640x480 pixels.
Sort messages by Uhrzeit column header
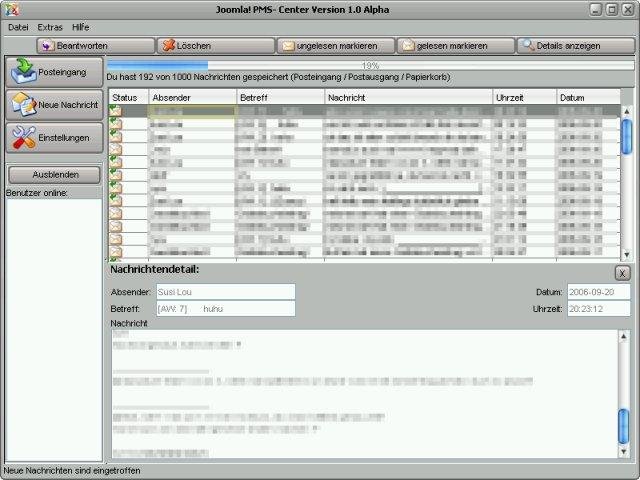point(524,98)
